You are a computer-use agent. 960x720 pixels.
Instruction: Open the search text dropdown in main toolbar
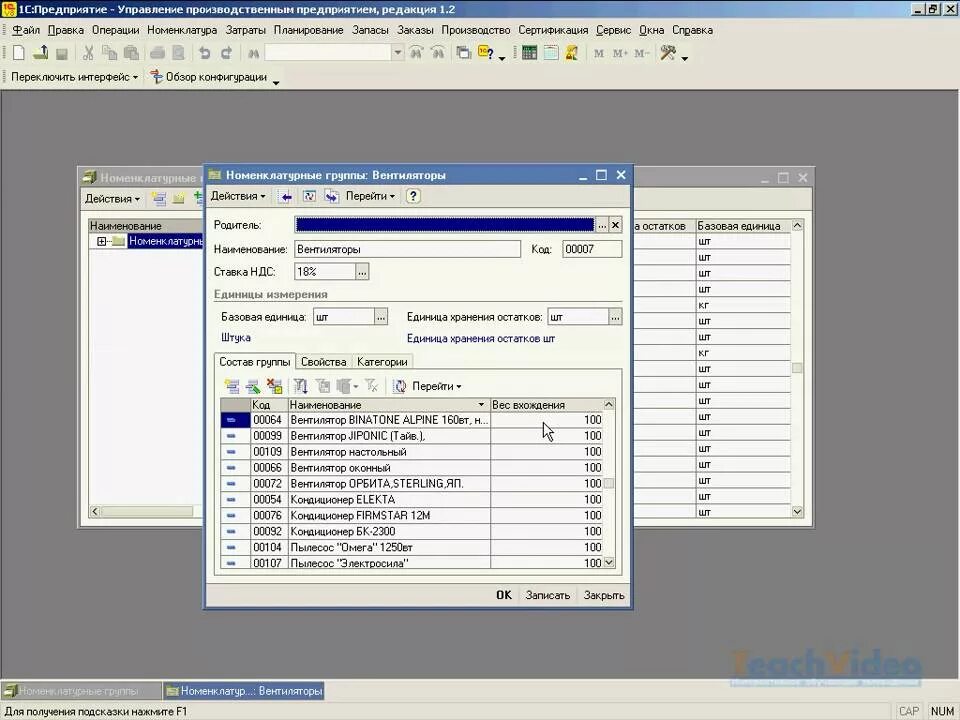(x=398, y=53)
